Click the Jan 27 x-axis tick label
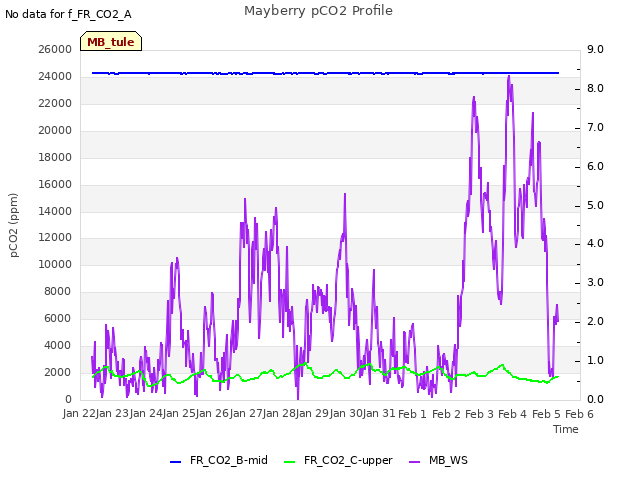Viewport: 640px width, 480px height. [246, 413]
